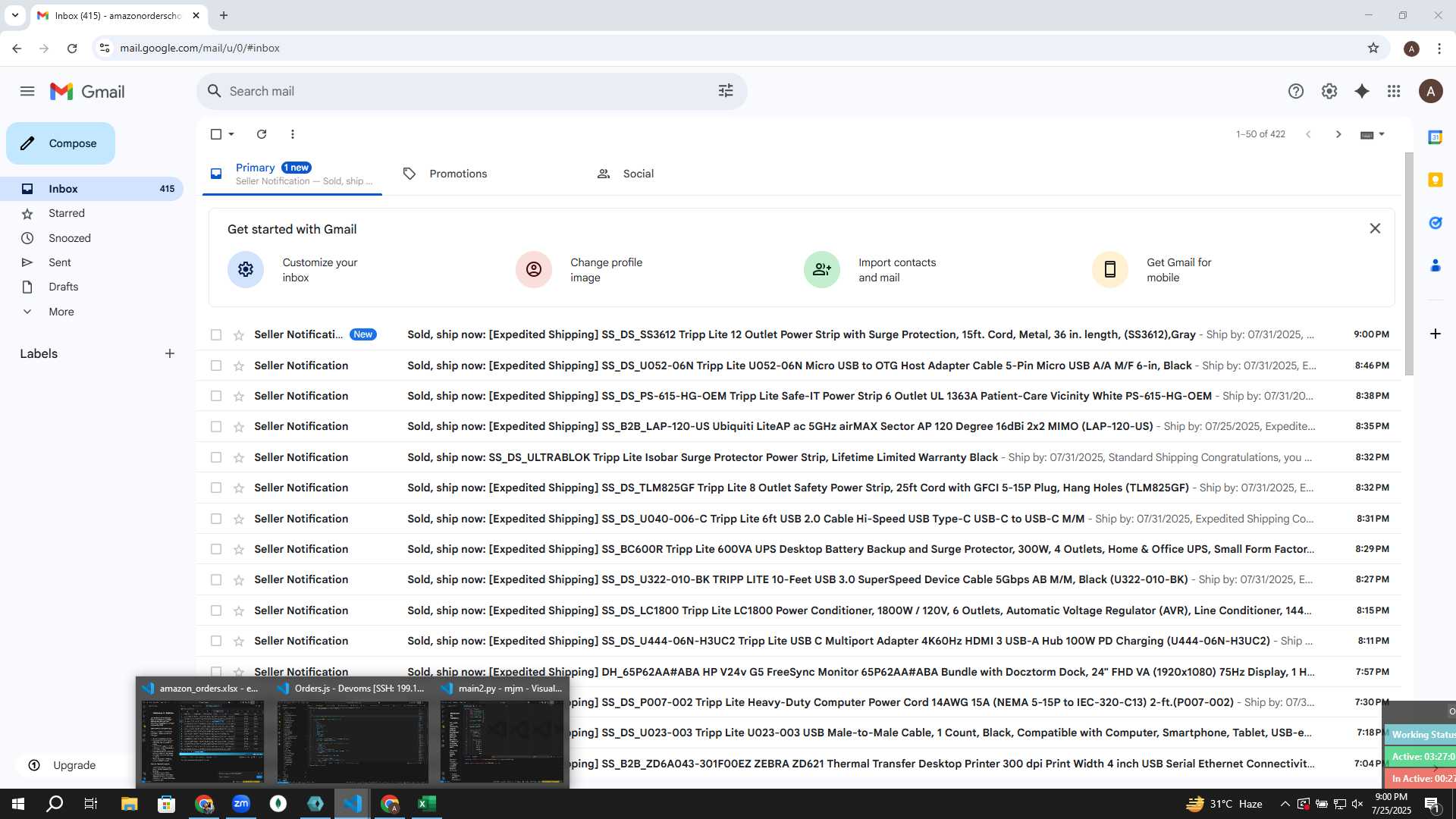This screenshot has height=819, width=1456.
Task: Open Contacts side panel icon
Action: (x=1435, y=265)
